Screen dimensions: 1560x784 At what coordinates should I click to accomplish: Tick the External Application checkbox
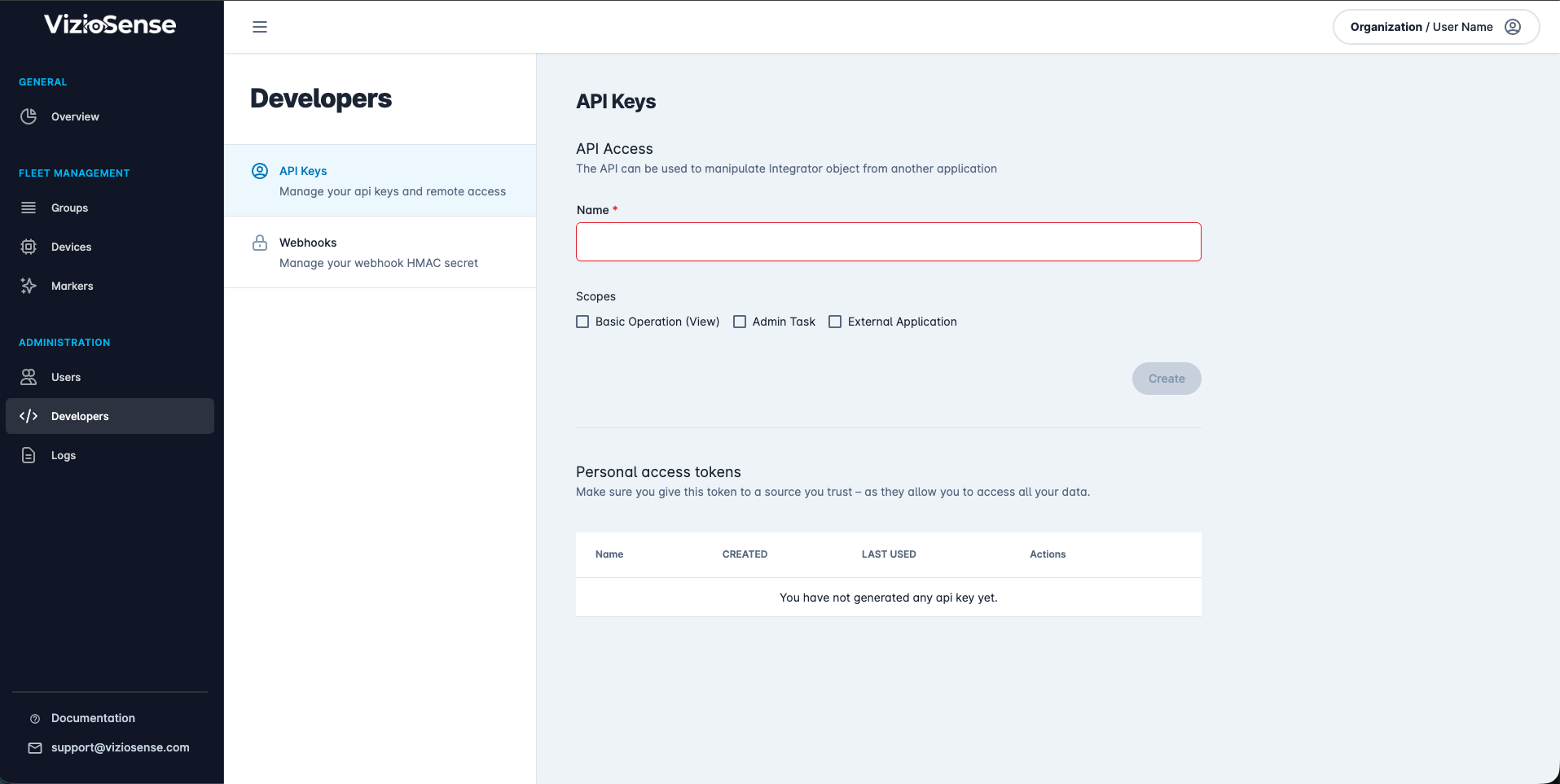[x=835, y=322]
